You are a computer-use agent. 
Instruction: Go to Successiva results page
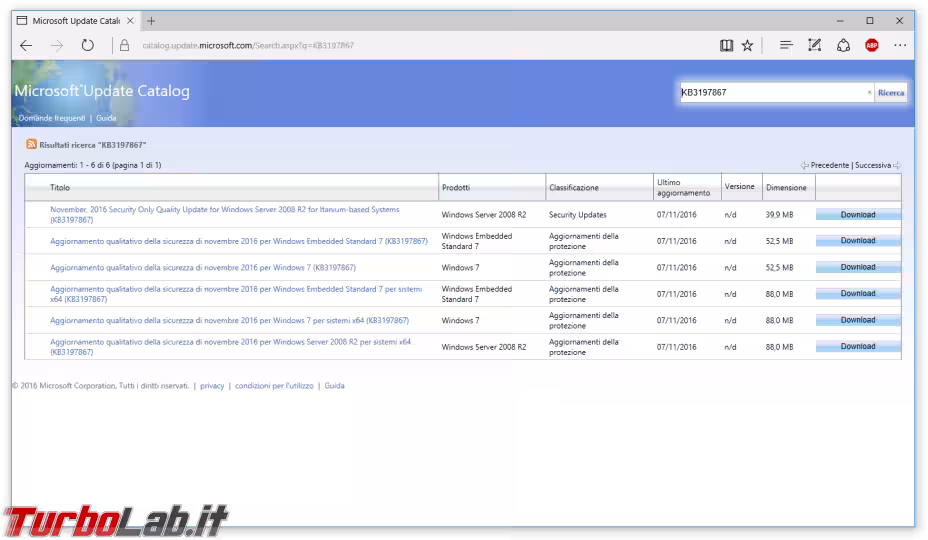(878, 165)
